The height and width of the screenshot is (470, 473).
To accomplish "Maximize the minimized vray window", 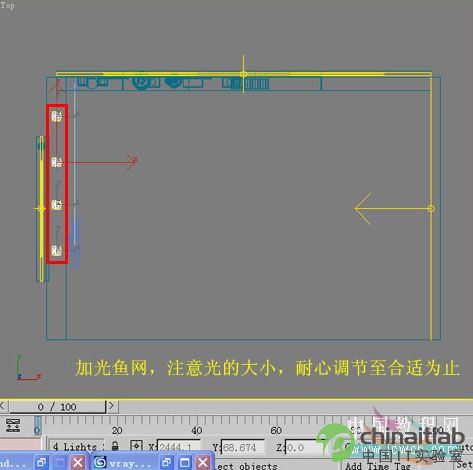I will point(185,463).
